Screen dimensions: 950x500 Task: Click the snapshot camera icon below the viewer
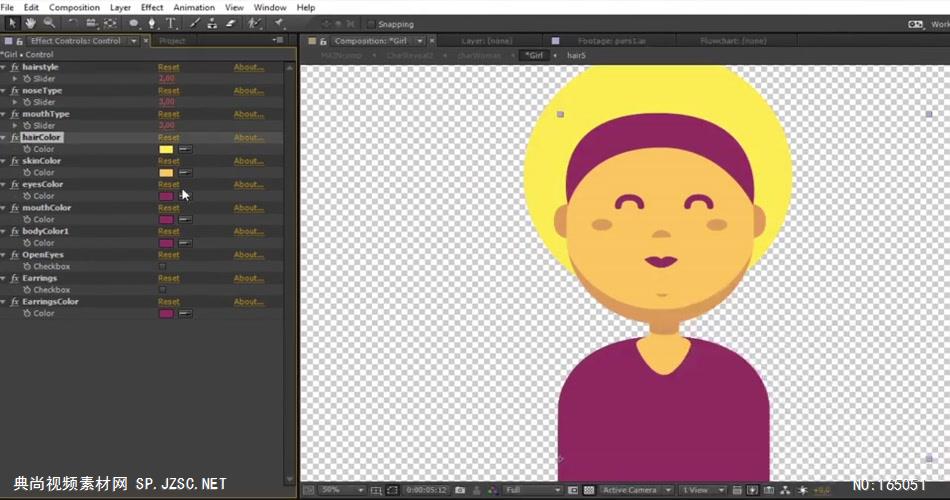[459, 490]
